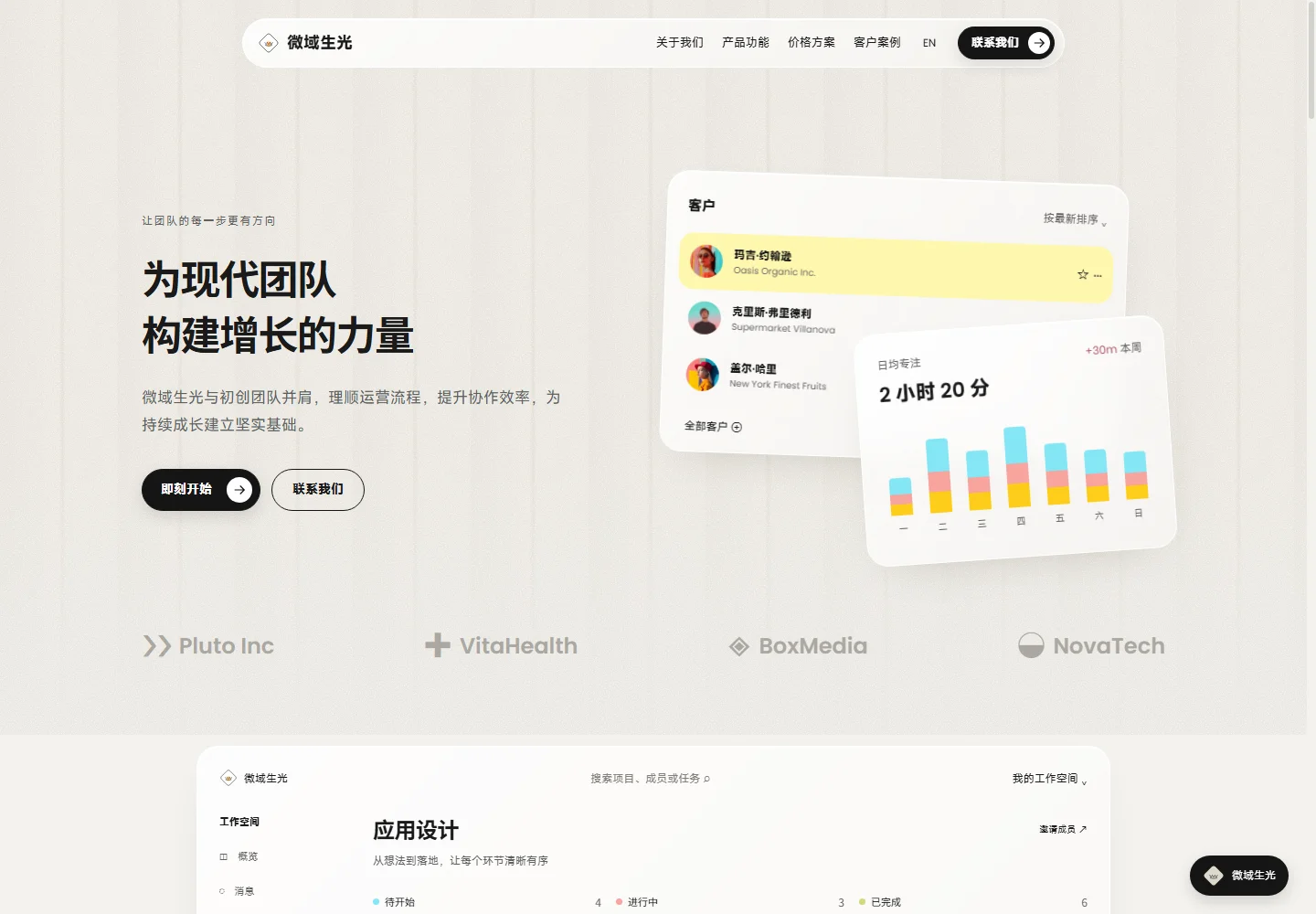
Task: Open 关于我们 in the navigation bar
Action: tap(680, 43)
